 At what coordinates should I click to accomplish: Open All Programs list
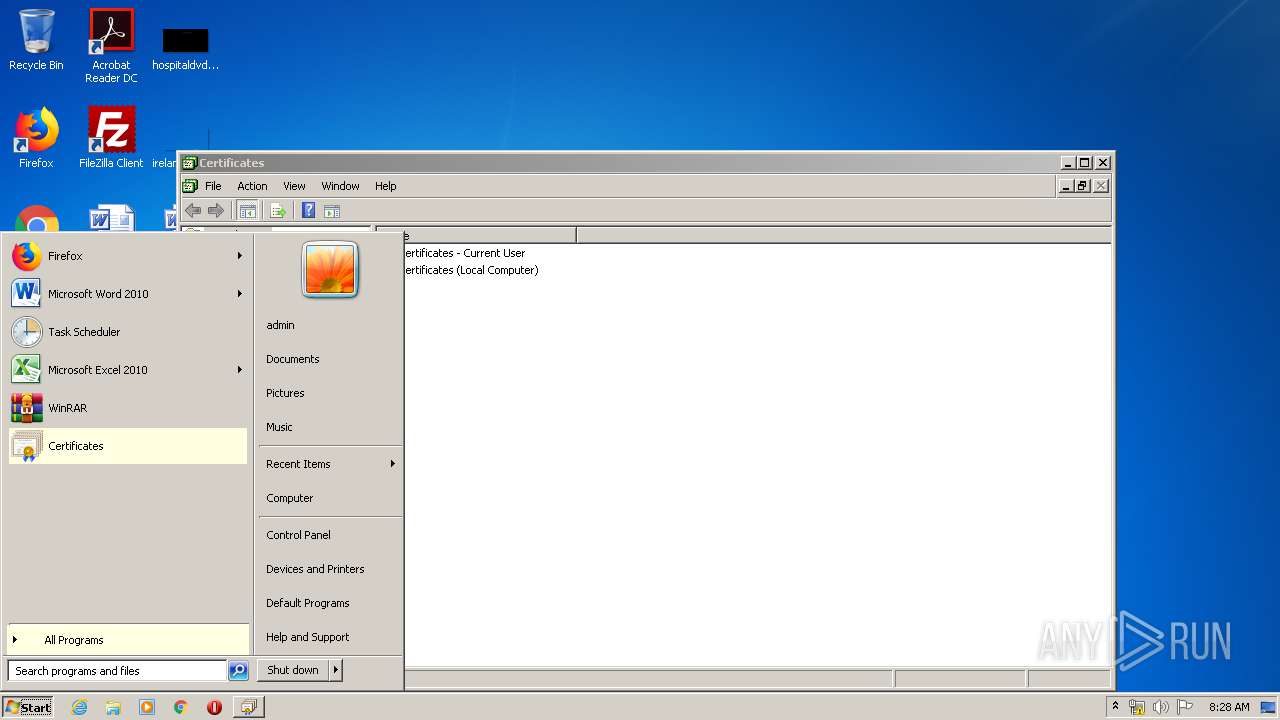pyautogui.click(x=128, y=640)
